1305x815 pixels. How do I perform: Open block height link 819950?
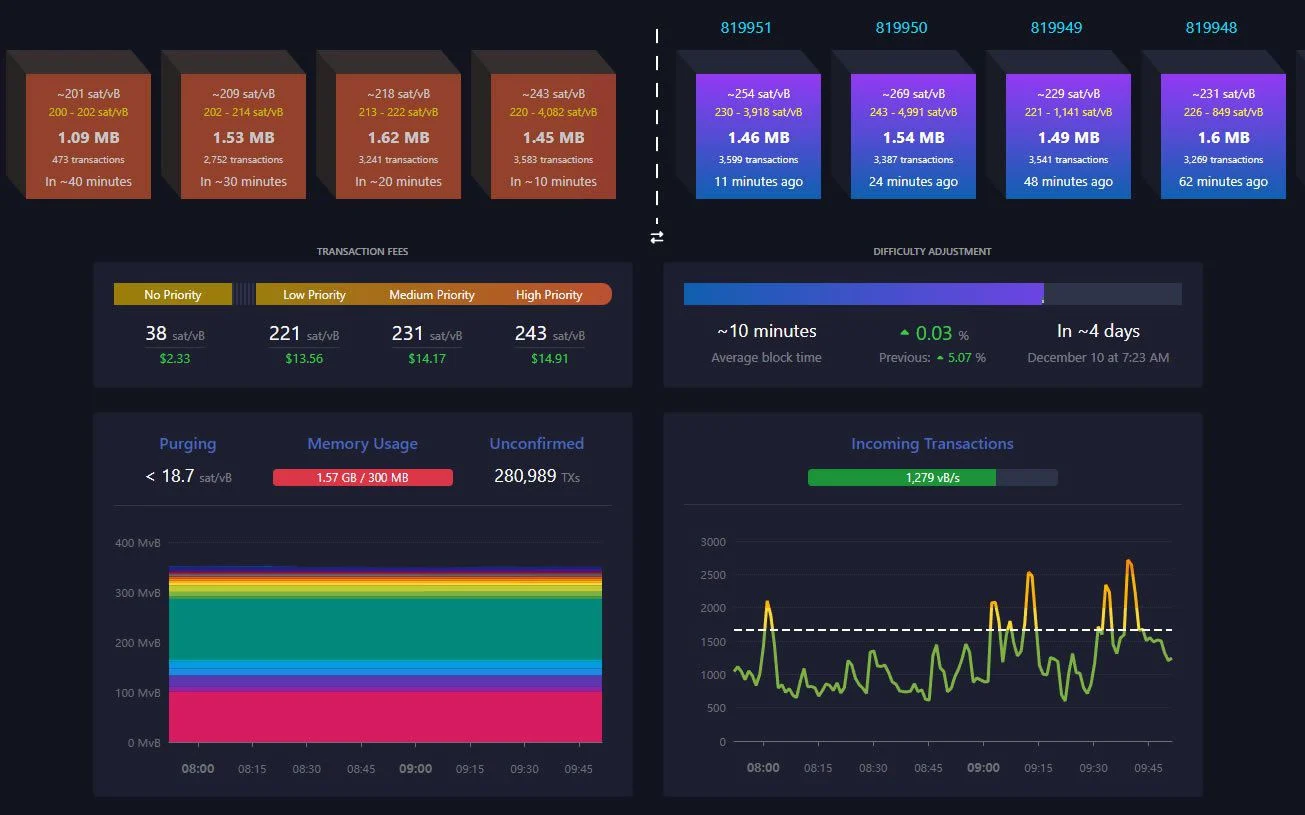(x=901, y=28)
